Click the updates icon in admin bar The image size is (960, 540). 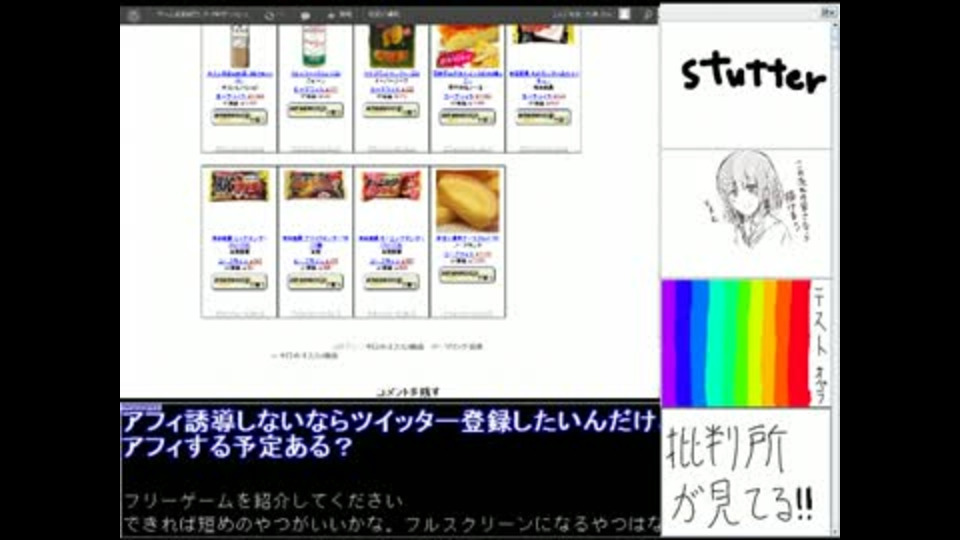(x=270, y=15)
